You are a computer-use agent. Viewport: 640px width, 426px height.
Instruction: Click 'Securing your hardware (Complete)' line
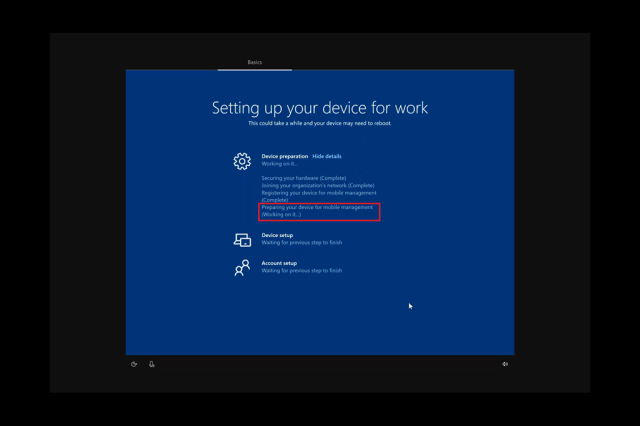point(304,178)
